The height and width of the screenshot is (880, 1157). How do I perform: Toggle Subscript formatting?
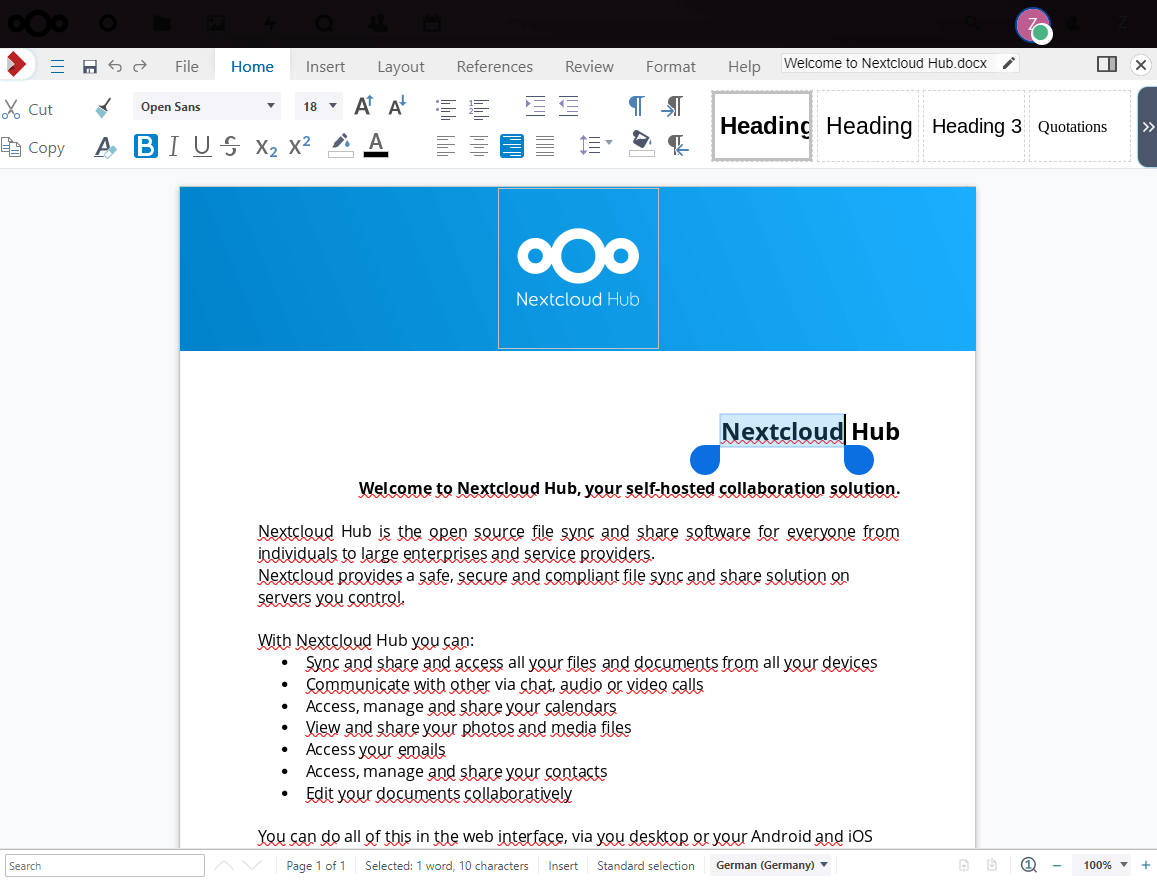(266, 147)
